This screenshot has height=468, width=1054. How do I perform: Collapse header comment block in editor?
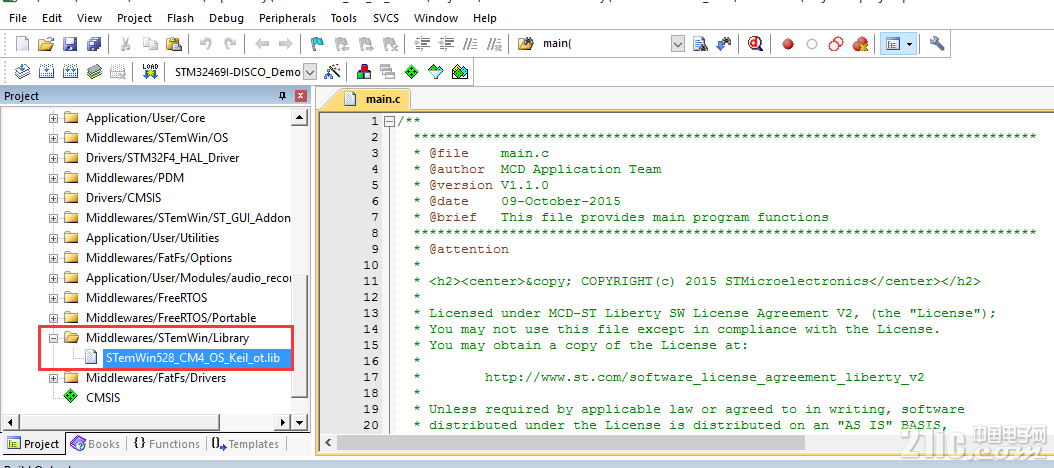tap(389, 122)
